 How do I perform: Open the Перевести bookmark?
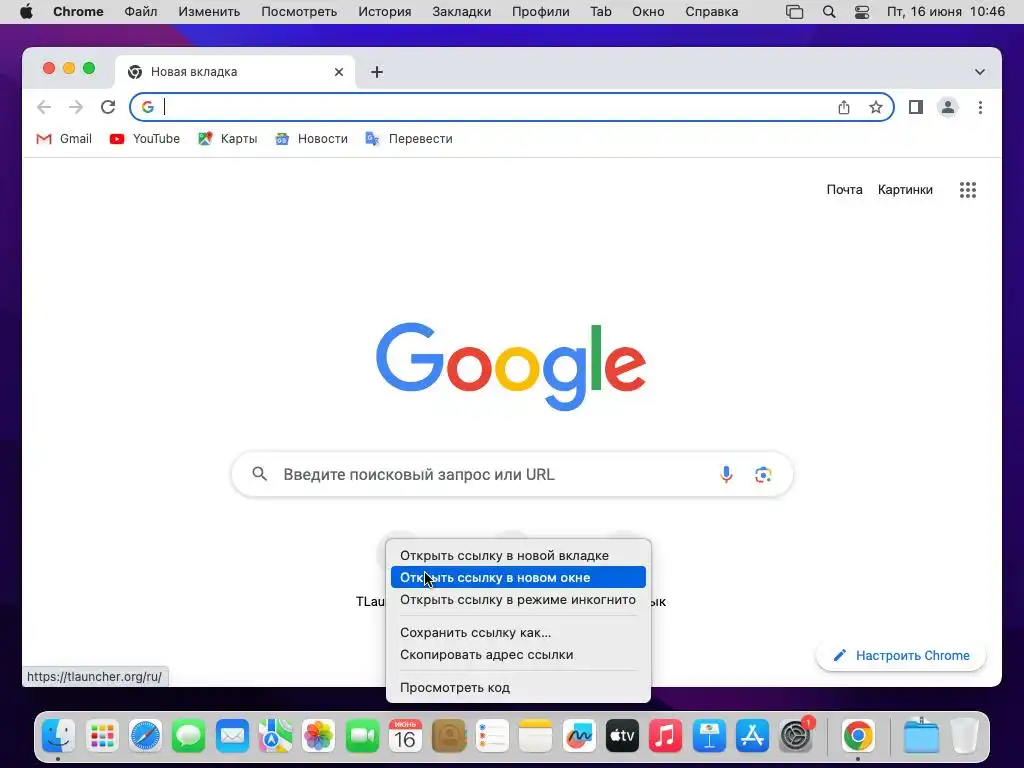409,138
